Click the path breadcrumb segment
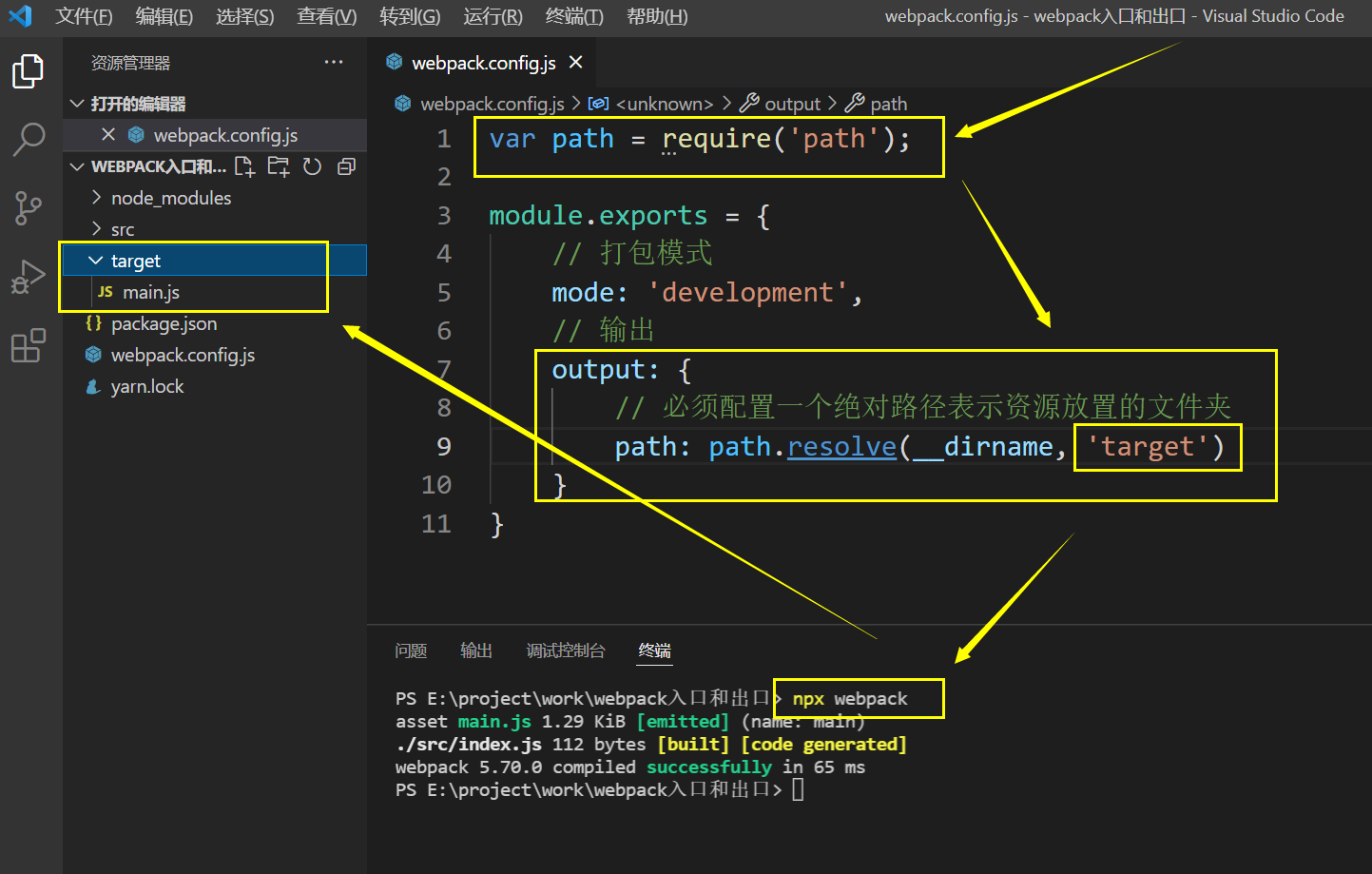The height and width of the screenshot is (874, 1372). tap(889, 104)
